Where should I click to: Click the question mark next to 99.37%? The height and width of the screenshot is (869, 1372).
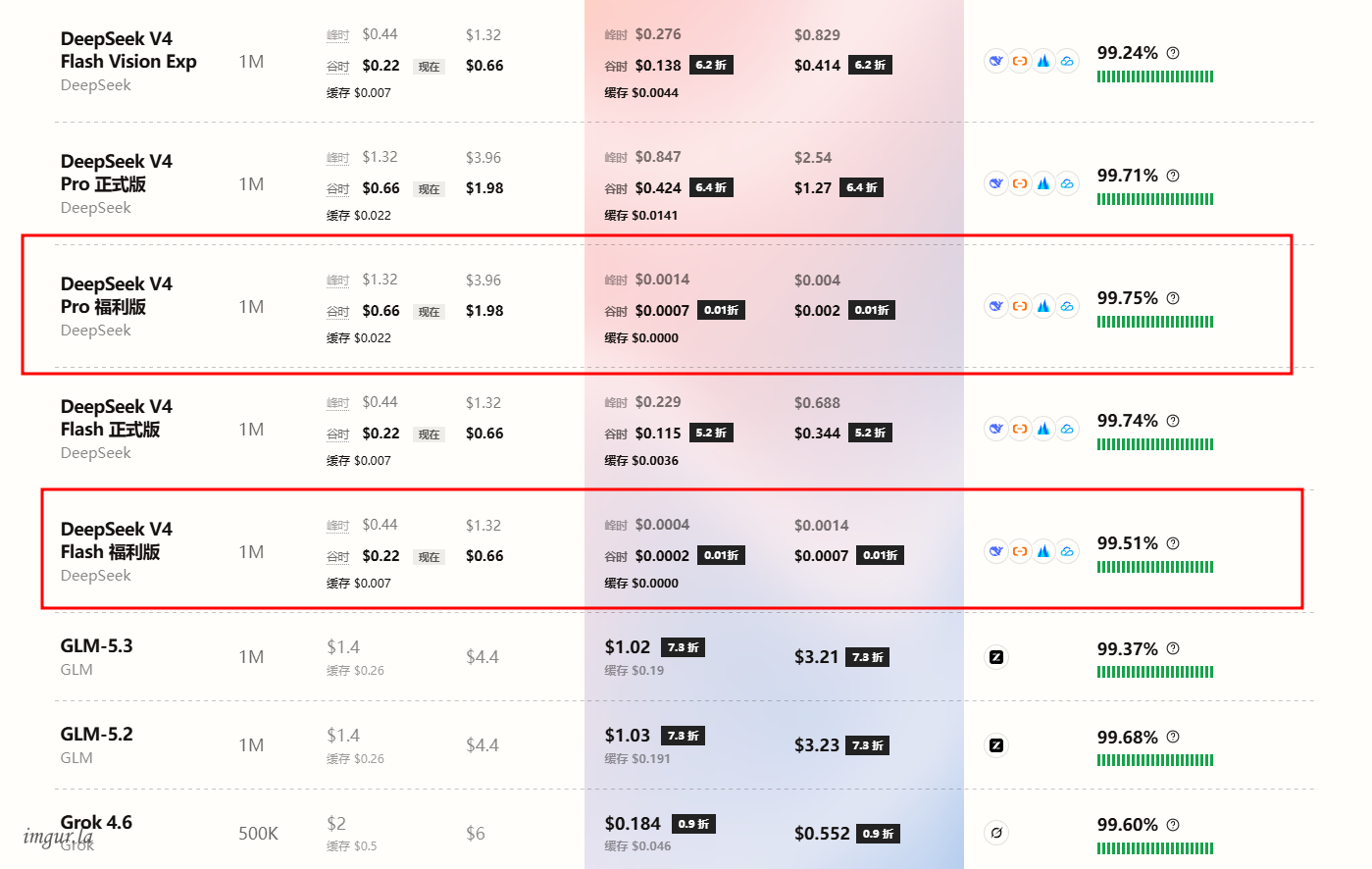point(1173,648)
